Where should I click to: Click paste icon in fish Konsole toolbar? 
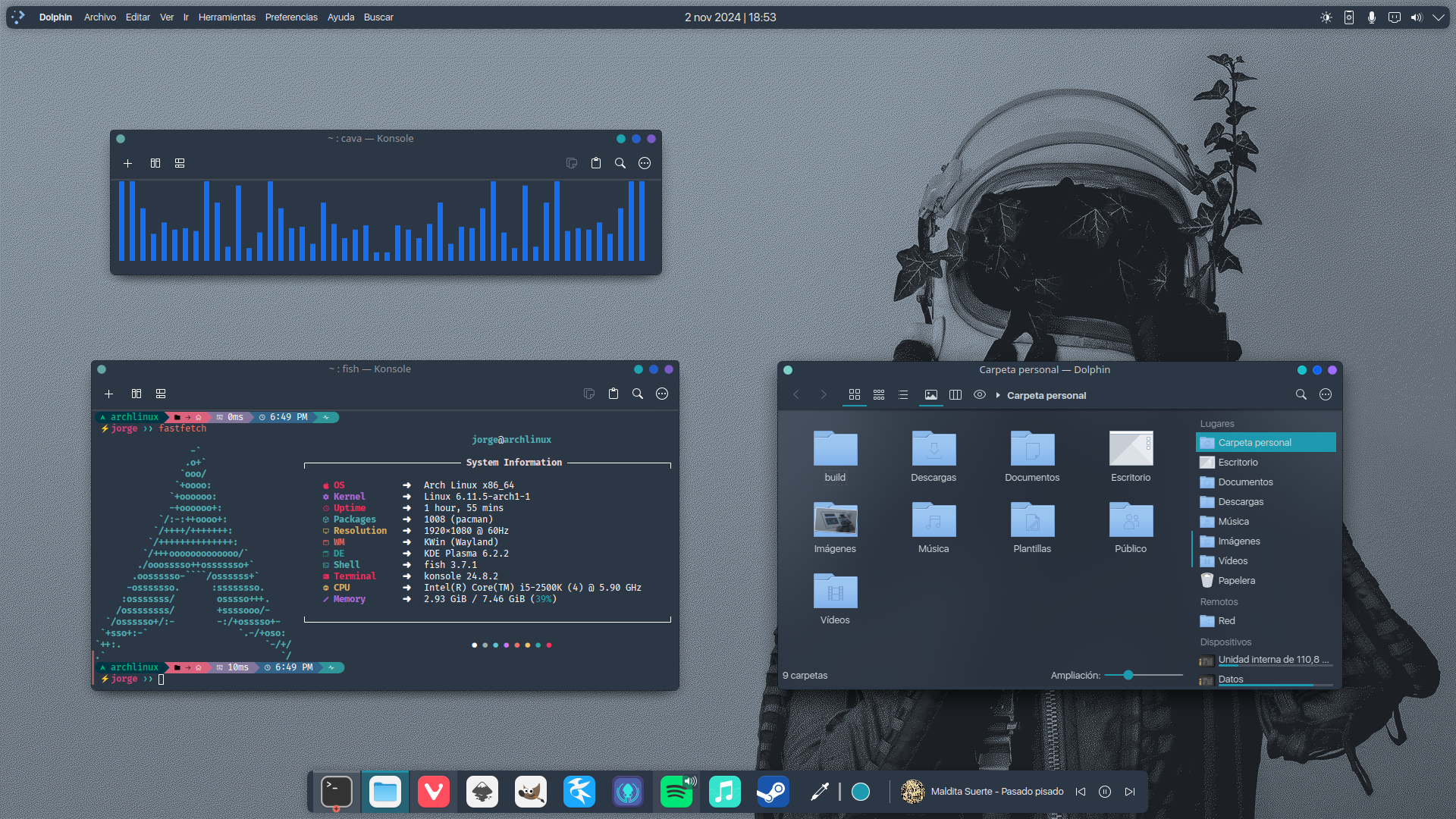(613, 394)
